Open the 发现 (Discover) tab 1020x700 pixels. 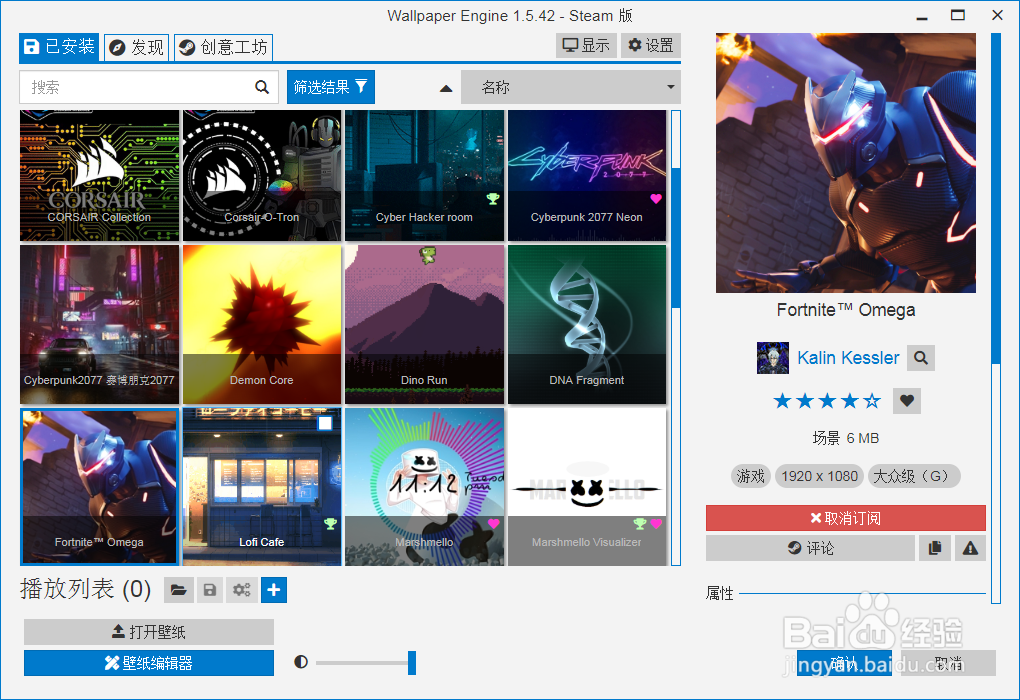[x=137, y=47]
